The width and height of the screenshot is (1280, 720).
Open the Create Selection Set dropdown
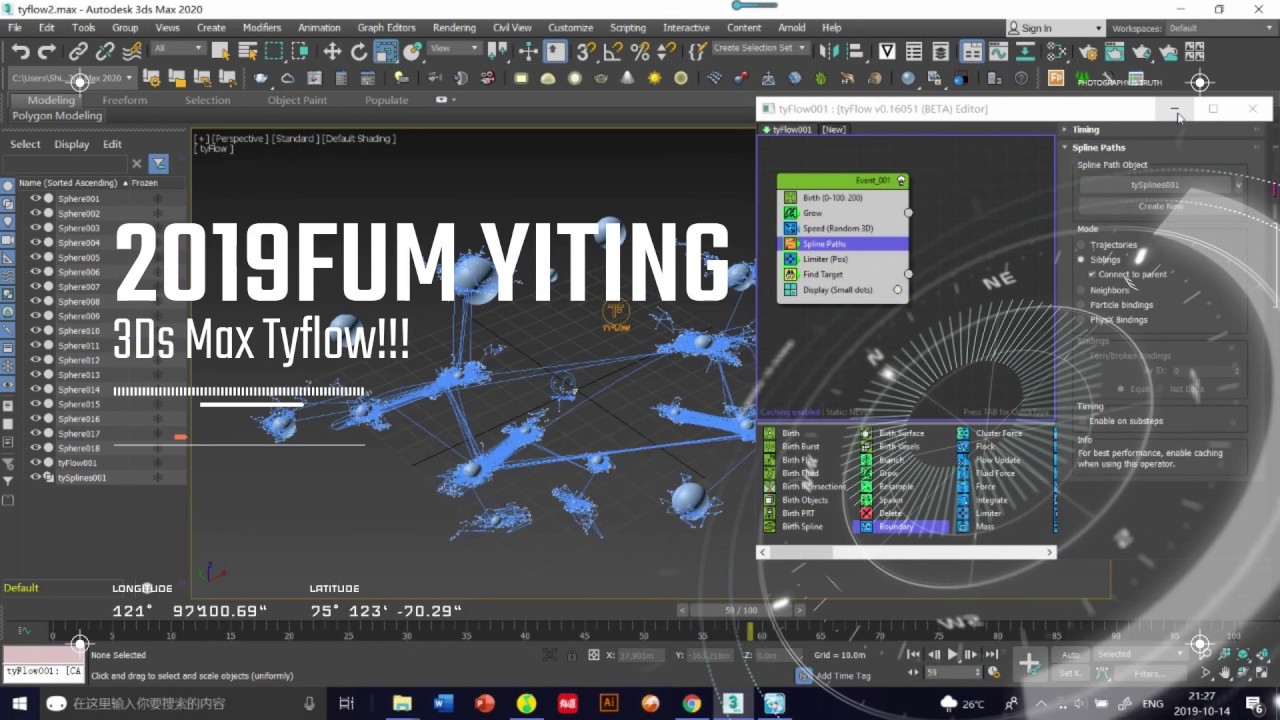(x=760, y=48)
